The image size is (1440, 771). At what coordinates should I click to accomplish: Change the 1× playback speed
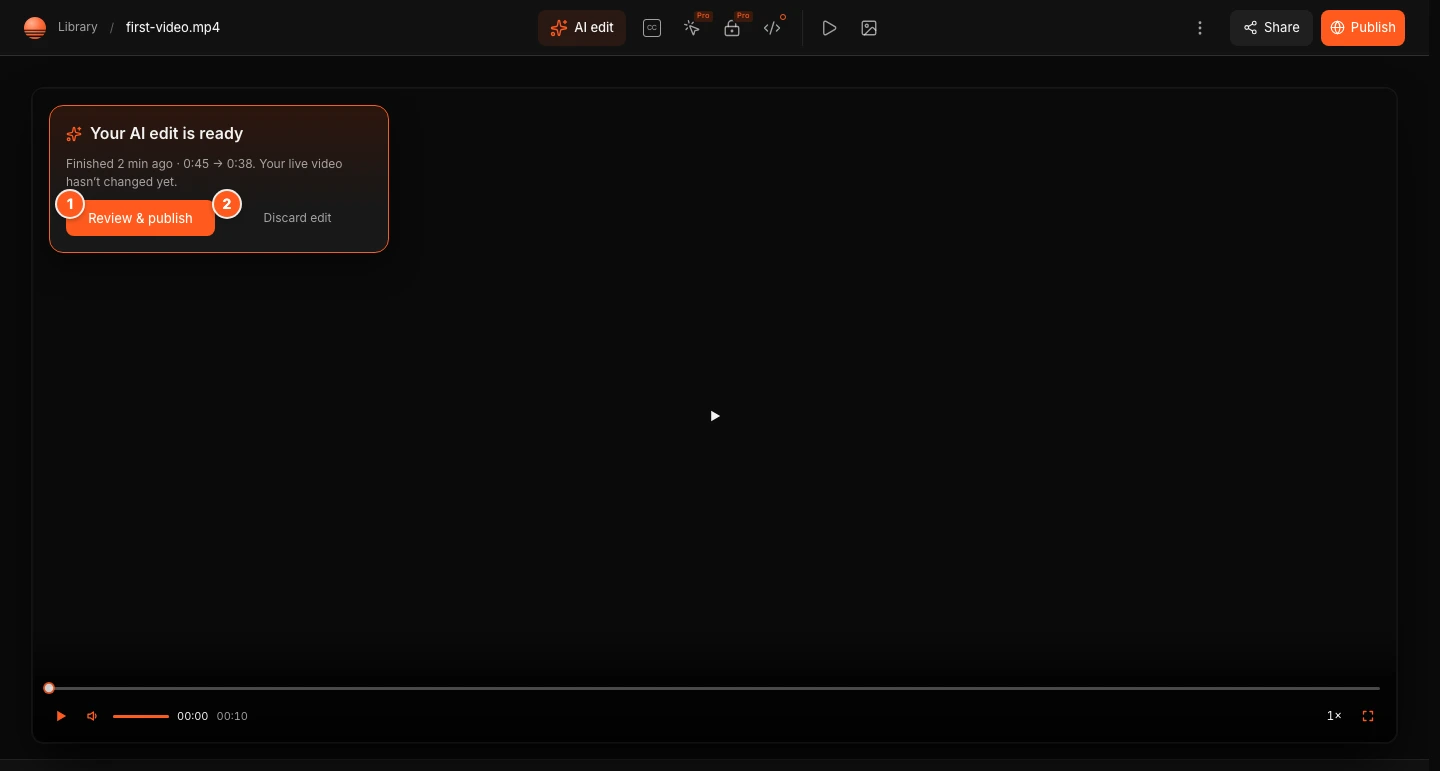tap(1334, 716)
